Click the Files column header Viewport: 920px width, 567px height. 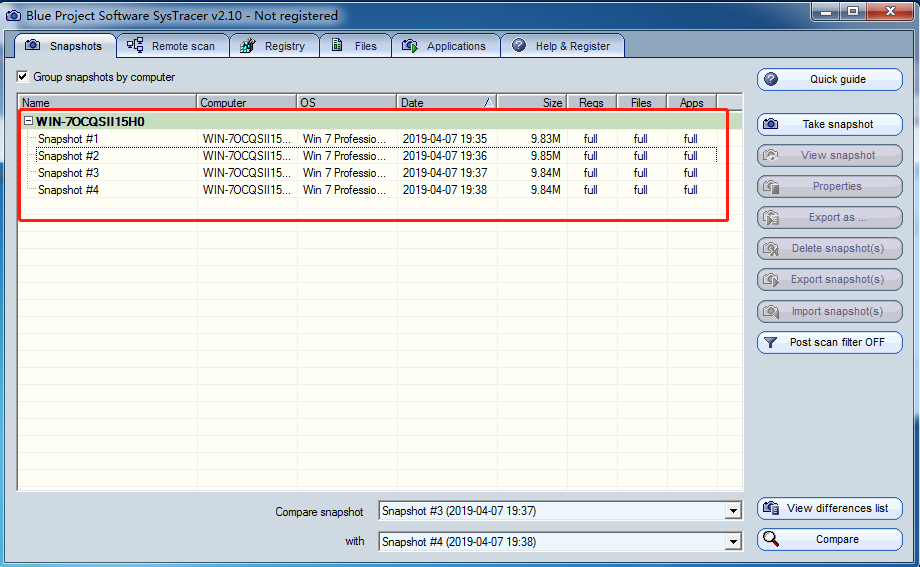(x=642, y=102)
